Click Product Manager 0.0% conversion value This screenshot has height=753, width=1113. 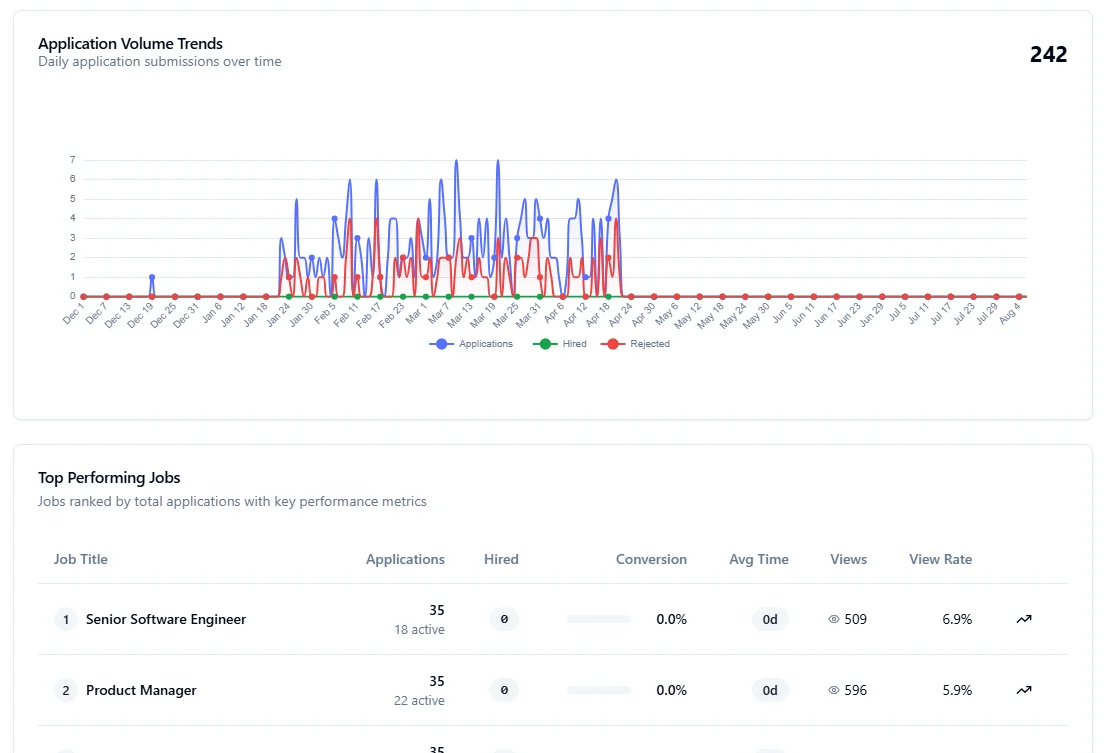click(671, 691)
